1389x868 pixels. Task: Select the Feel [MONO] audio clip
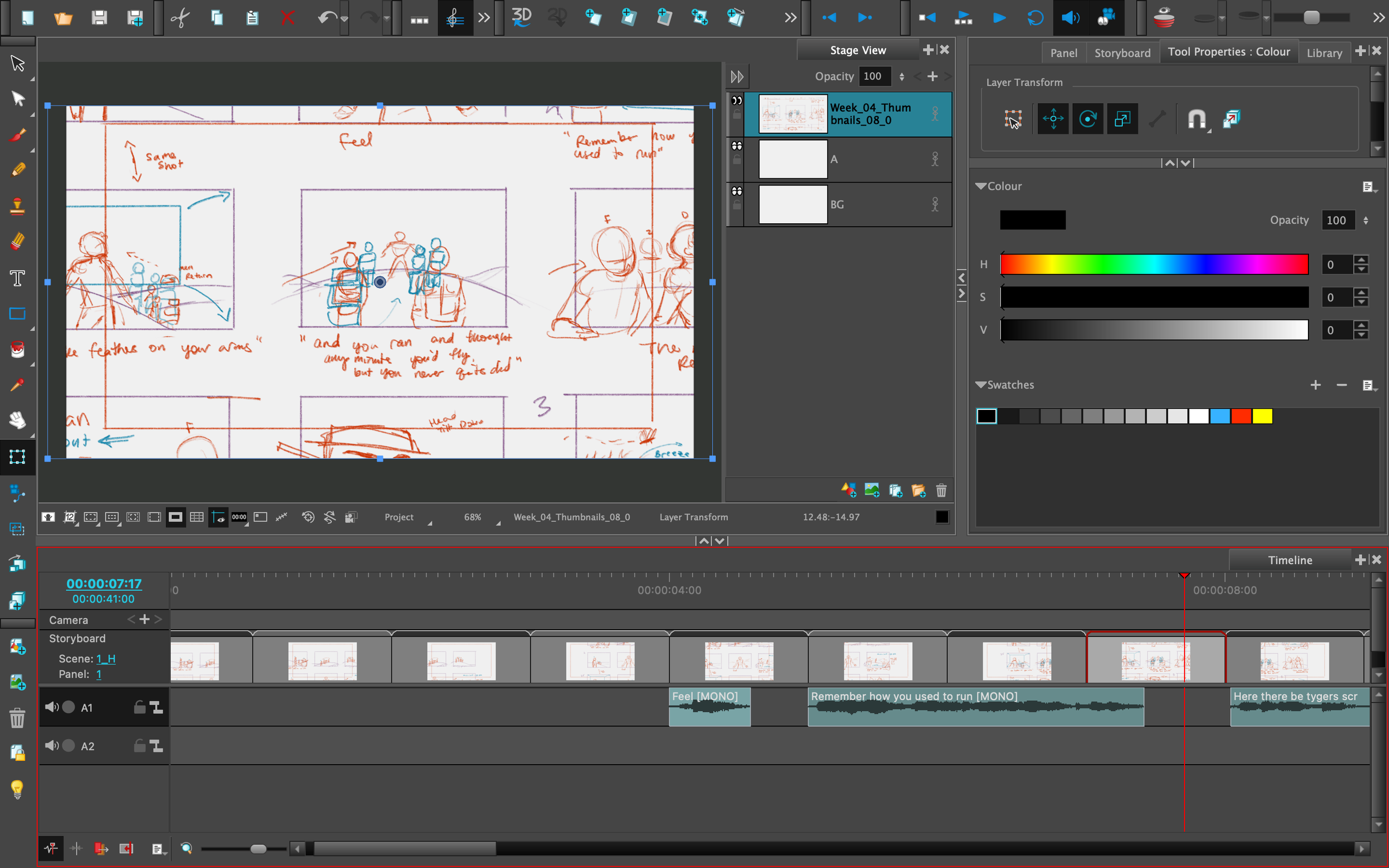click(709, 708)
